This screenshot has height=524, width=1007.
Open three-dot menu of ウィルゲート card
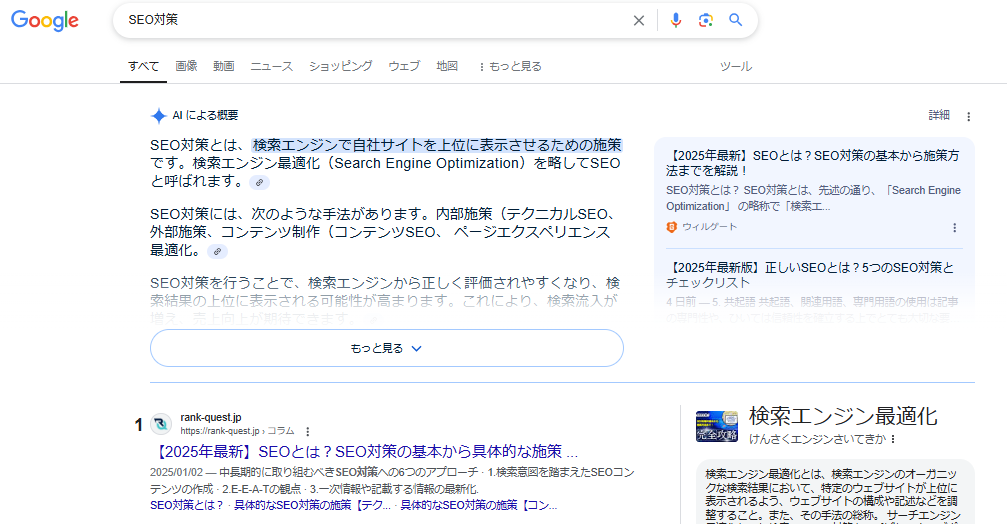click(954, 228)
